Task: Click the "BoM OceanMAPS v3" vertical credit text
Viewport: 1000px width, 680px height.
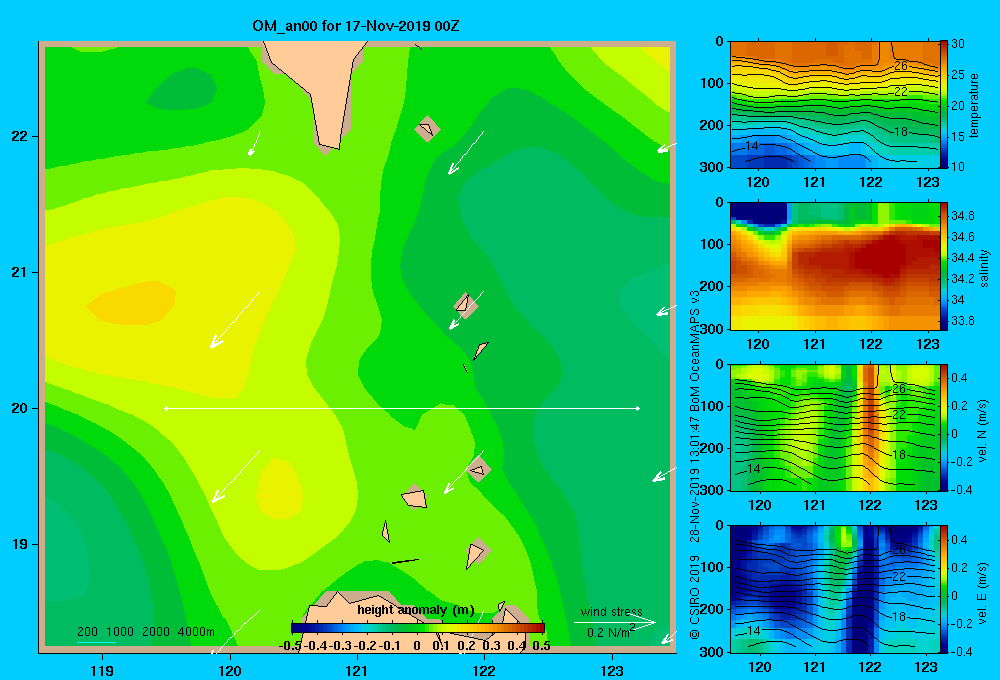Action: (695, 352)
